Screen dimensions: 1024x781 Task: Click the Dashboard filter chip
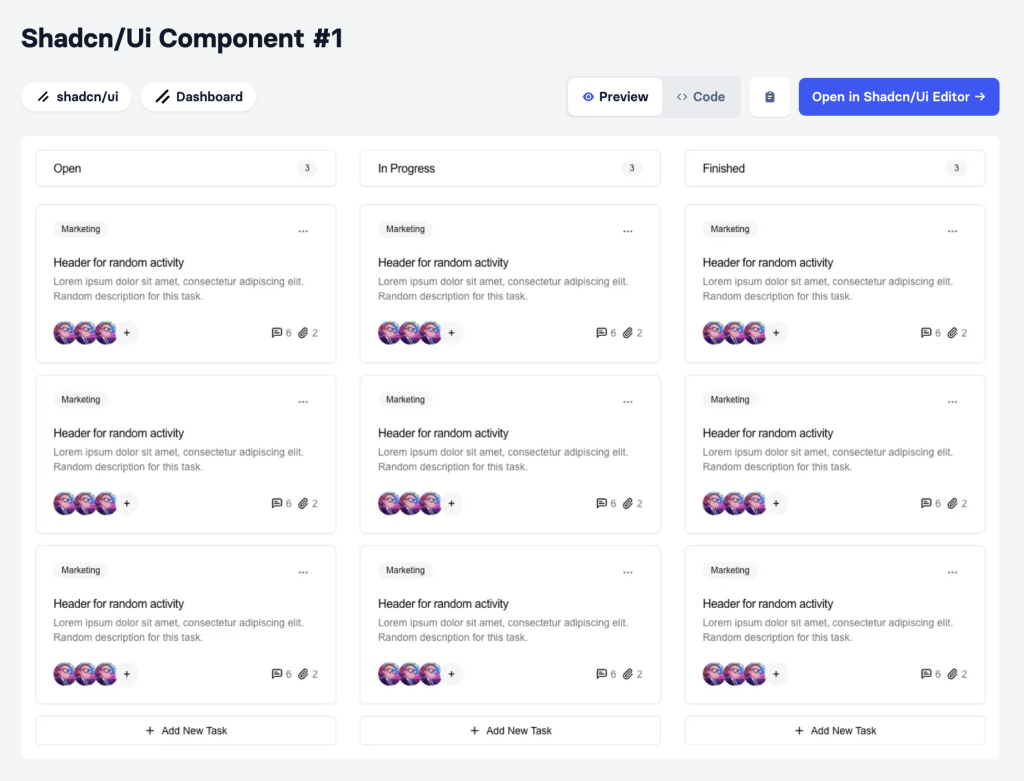pyautogui.click(x=198, y=96)
